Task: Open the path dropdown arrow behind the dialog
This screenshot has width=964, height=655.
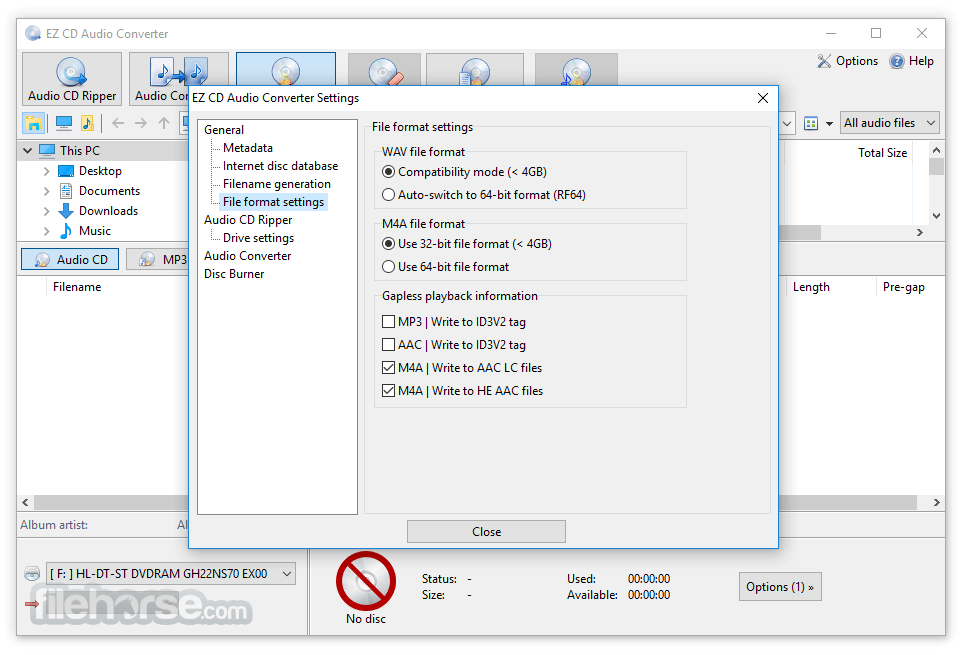Action: tap(787, 124)
